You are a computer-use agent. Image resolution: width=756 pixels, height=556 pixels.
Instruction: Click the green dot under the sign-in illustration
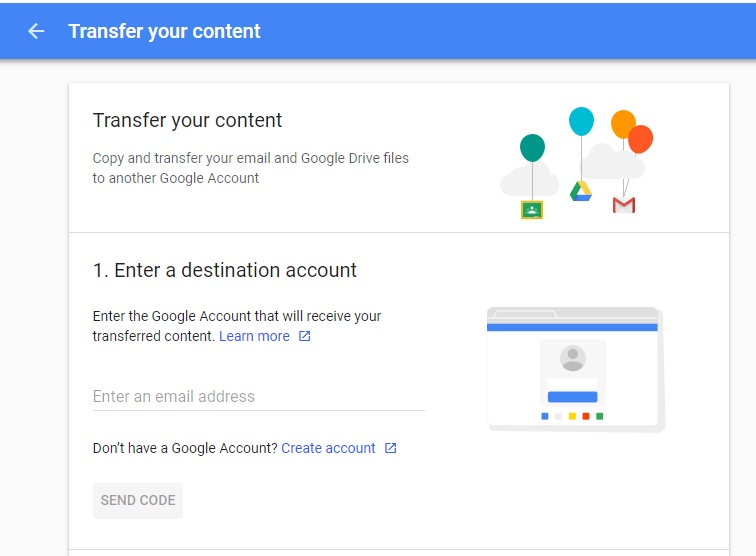600,416
